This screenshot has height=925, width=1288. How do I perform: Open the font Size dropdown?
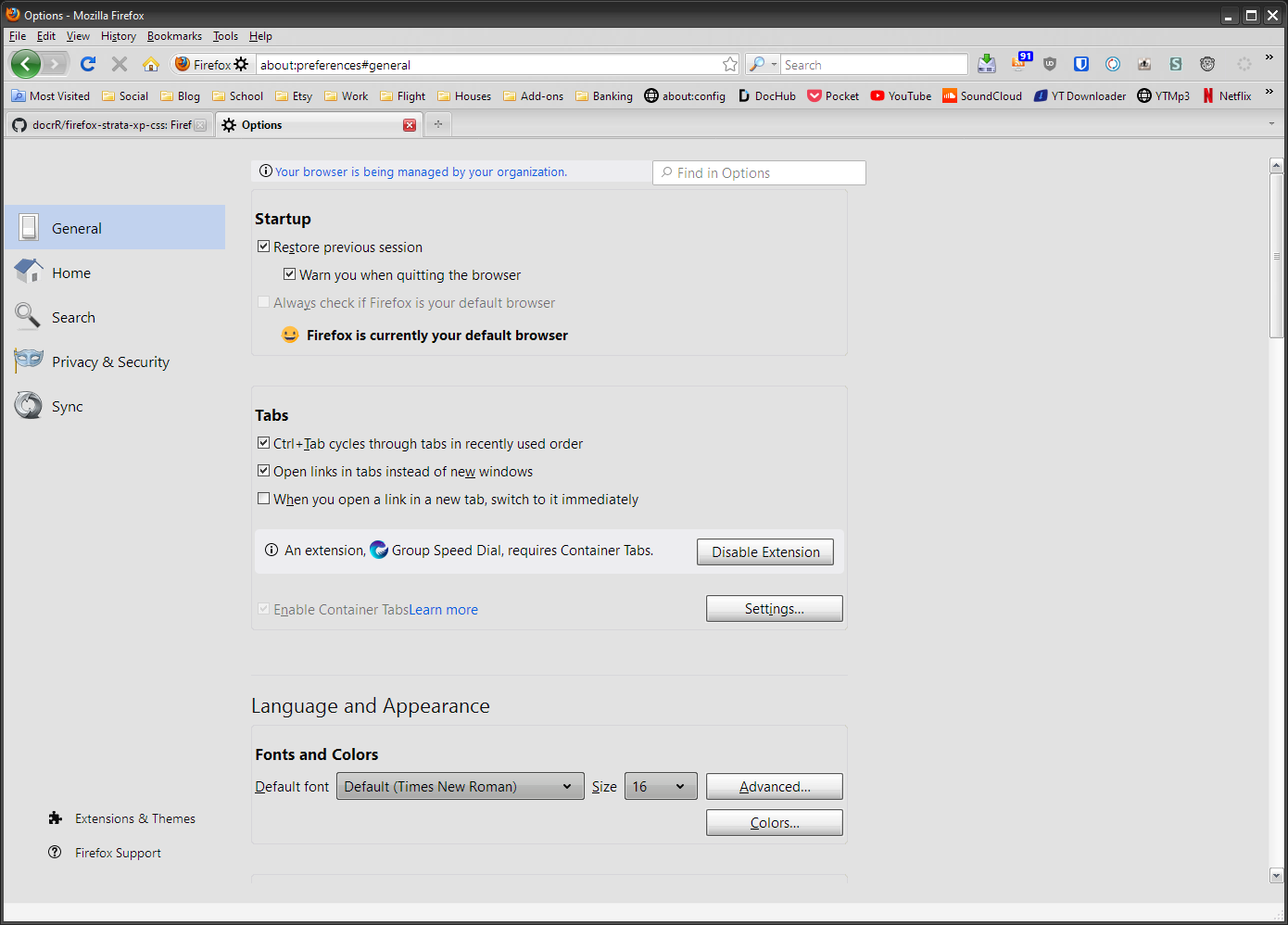[660, 786]
